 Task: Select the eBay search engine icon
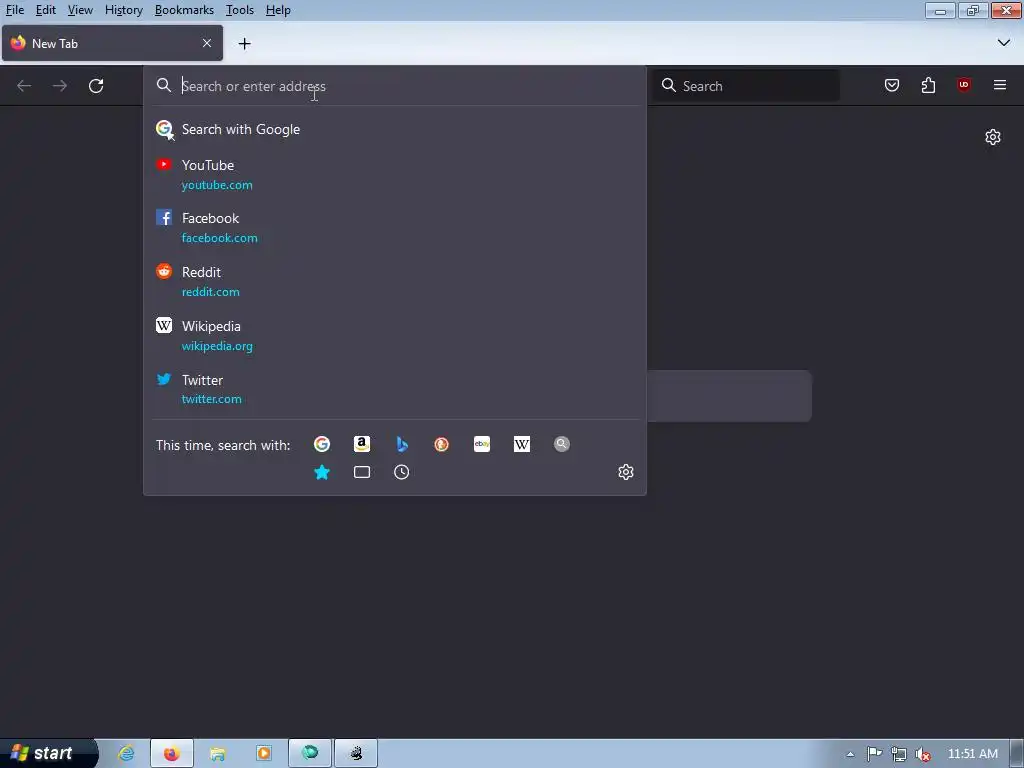pos(482,444)
